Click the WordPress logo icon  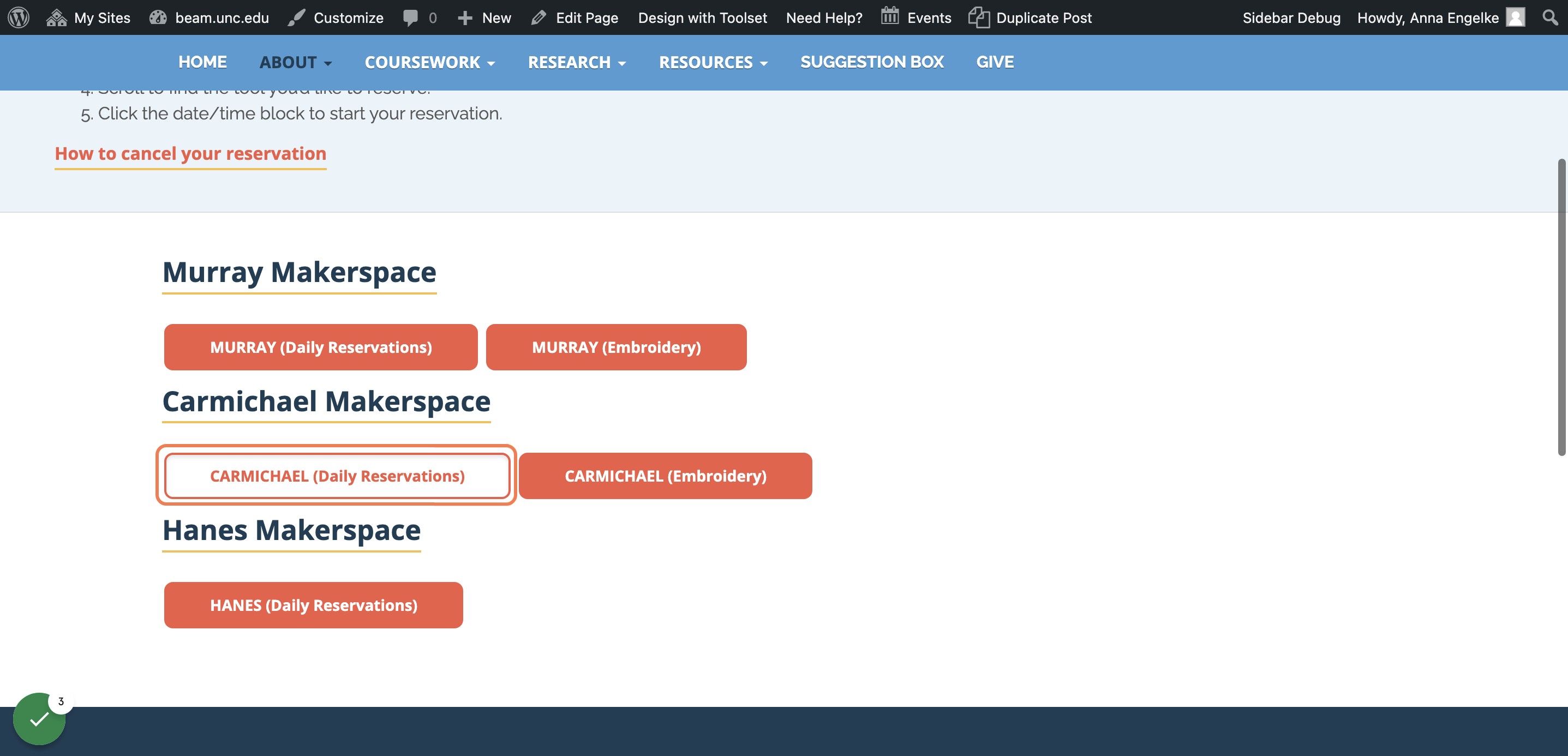[18, 17]
